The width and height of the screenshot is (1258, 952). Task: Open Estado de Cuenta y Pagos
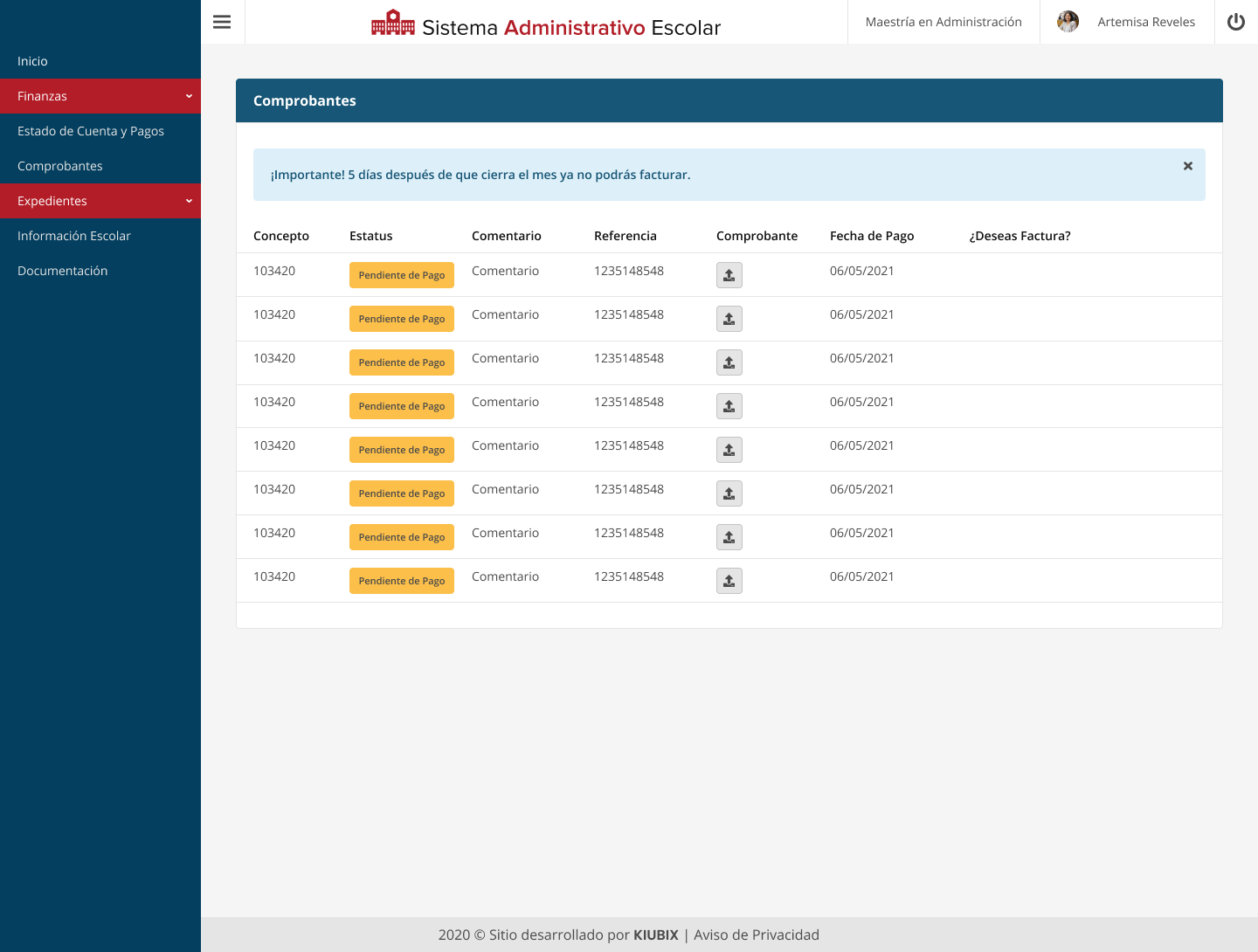[91, 131]
